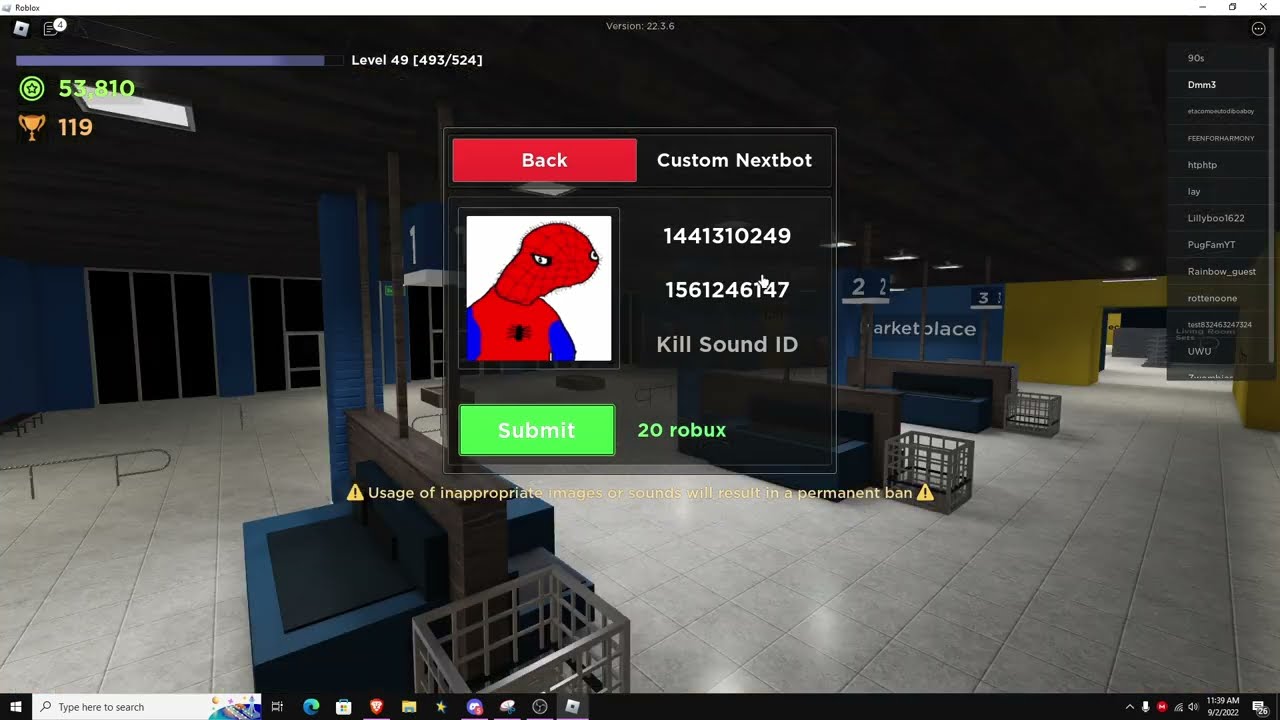Open Brave browser from taskbar
Screen dimensions: 1280x720
pos(376,707)
